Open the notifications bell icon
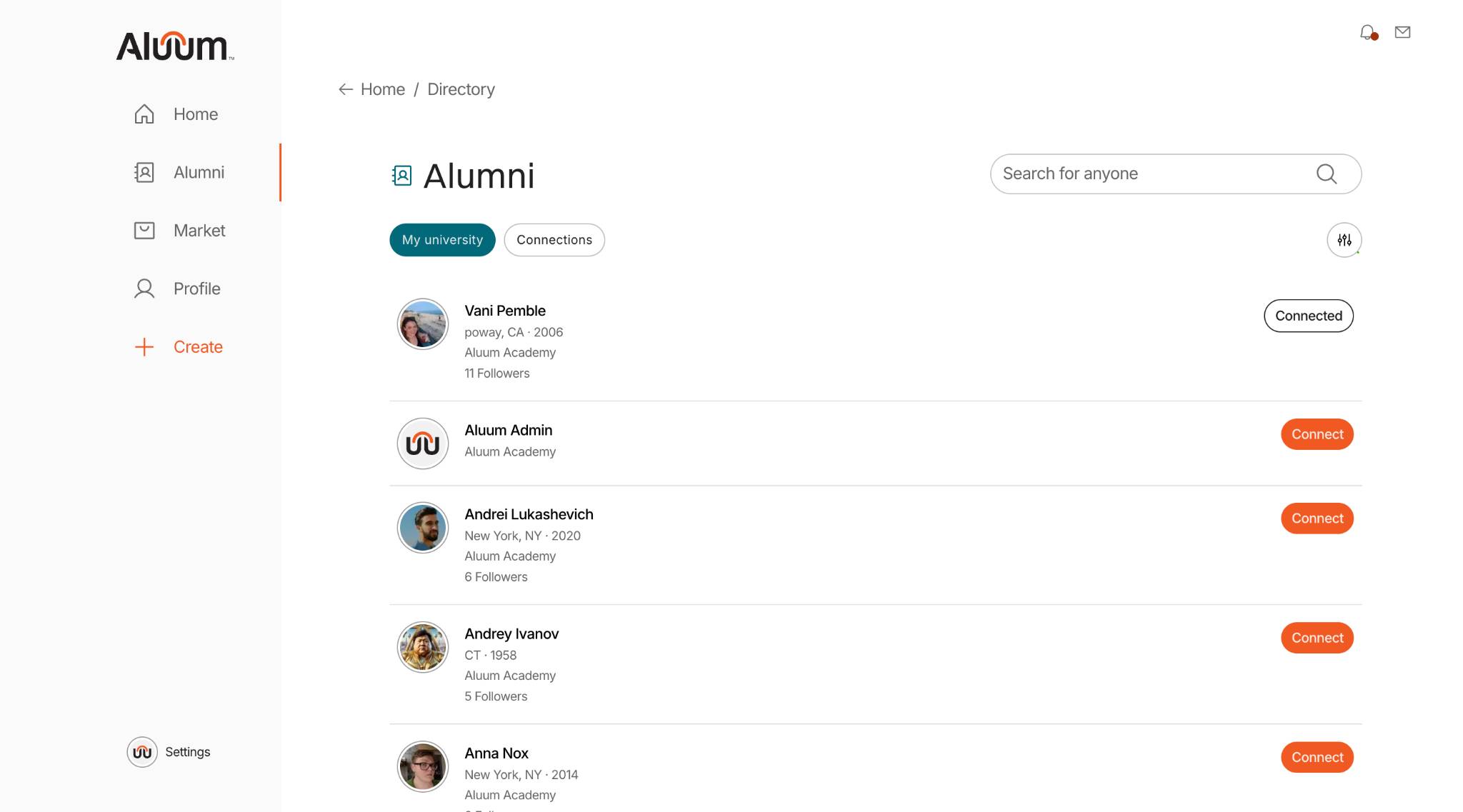This screenshot has height=812, width=1463. 1367,32
